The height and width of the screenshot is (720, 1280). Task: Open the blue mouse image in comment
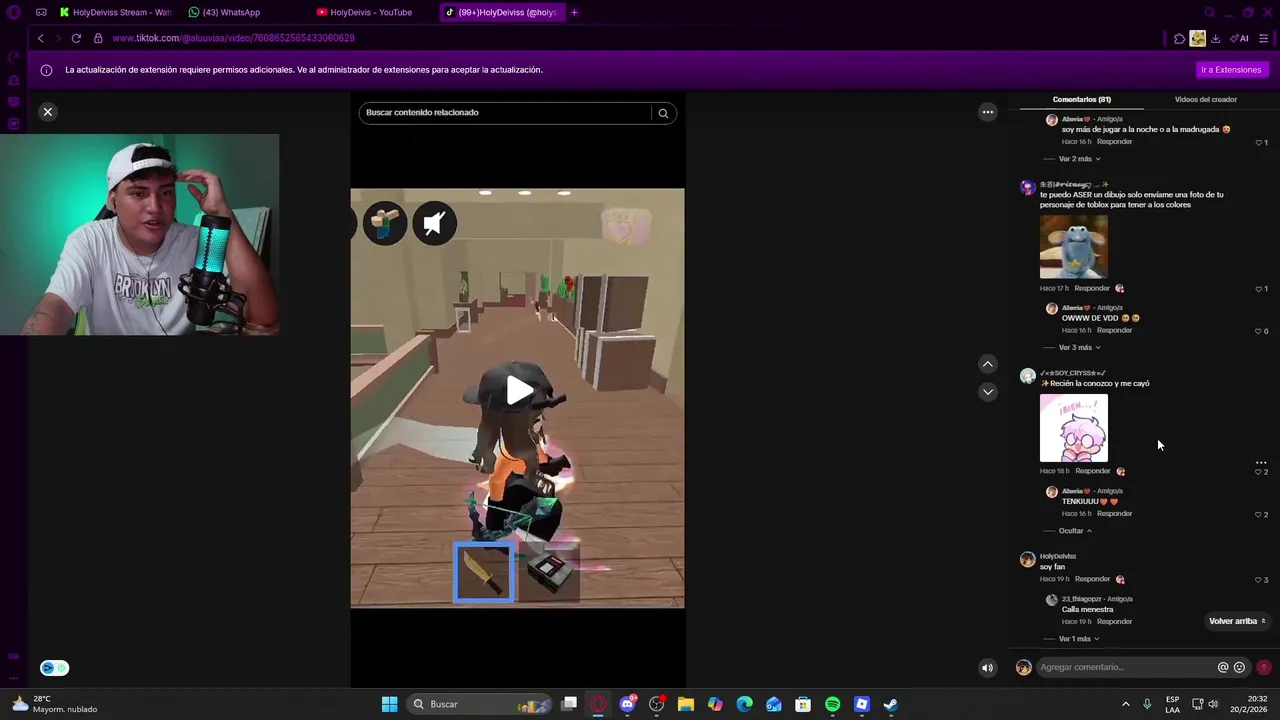click(1074, 247)
